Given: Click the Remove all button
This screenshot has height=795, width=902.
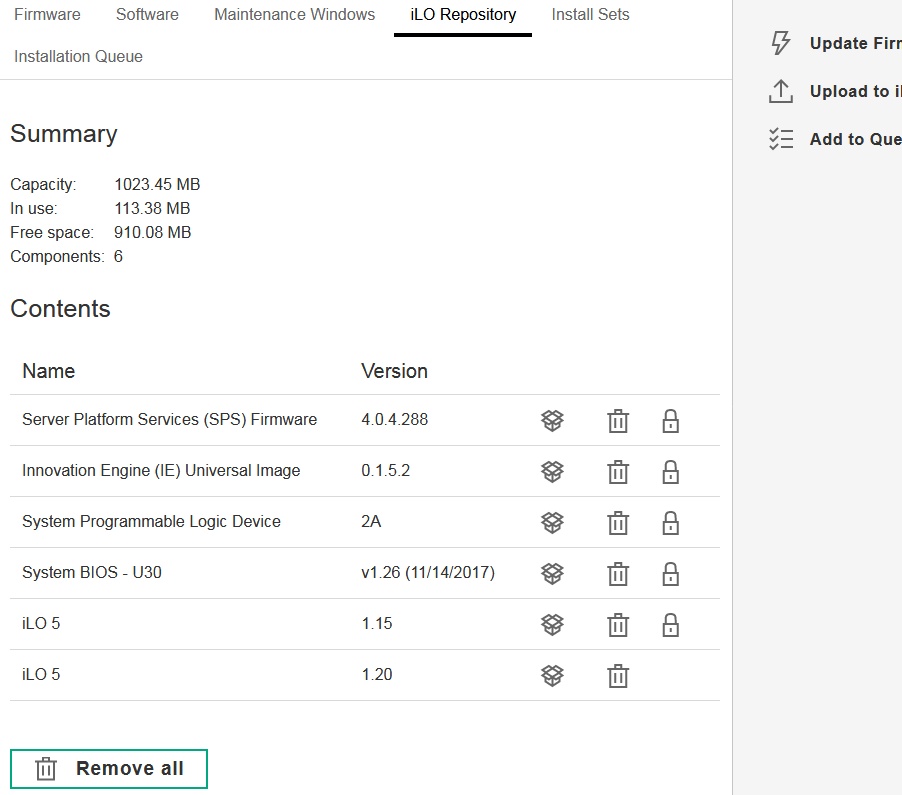Looking at the screenshot, I should coord(108,768).
